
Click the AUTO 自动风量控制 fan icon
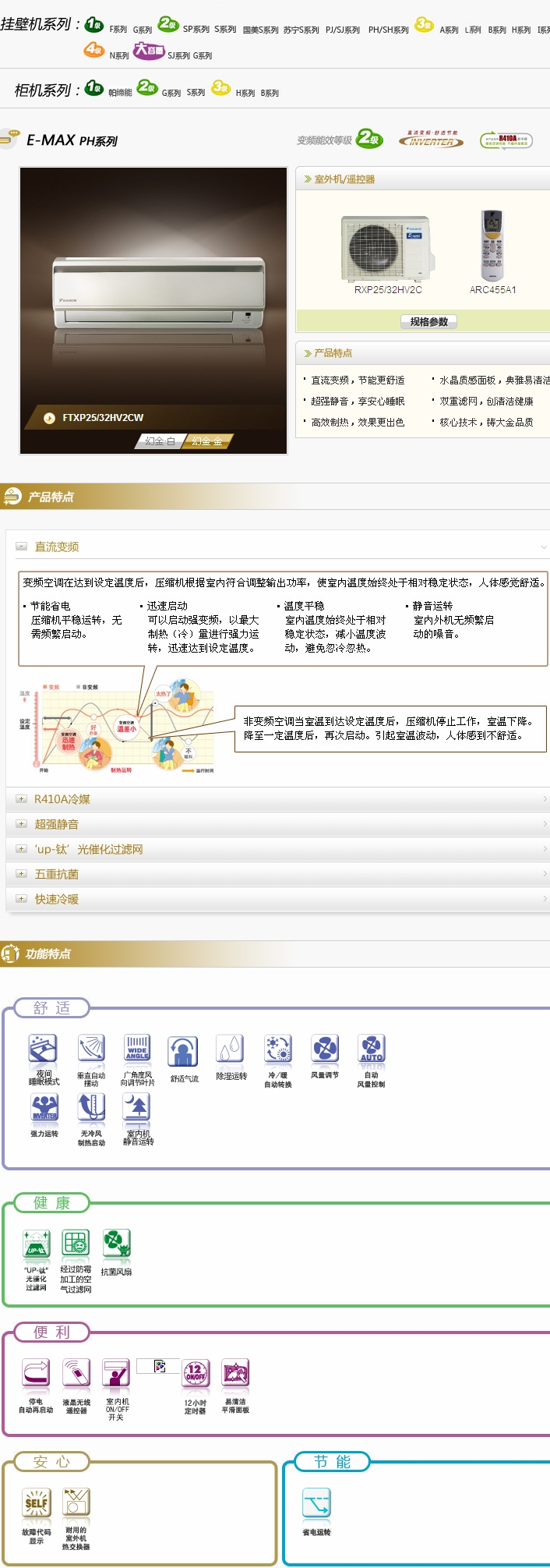pyautogui.click(x=372, y=1049)
